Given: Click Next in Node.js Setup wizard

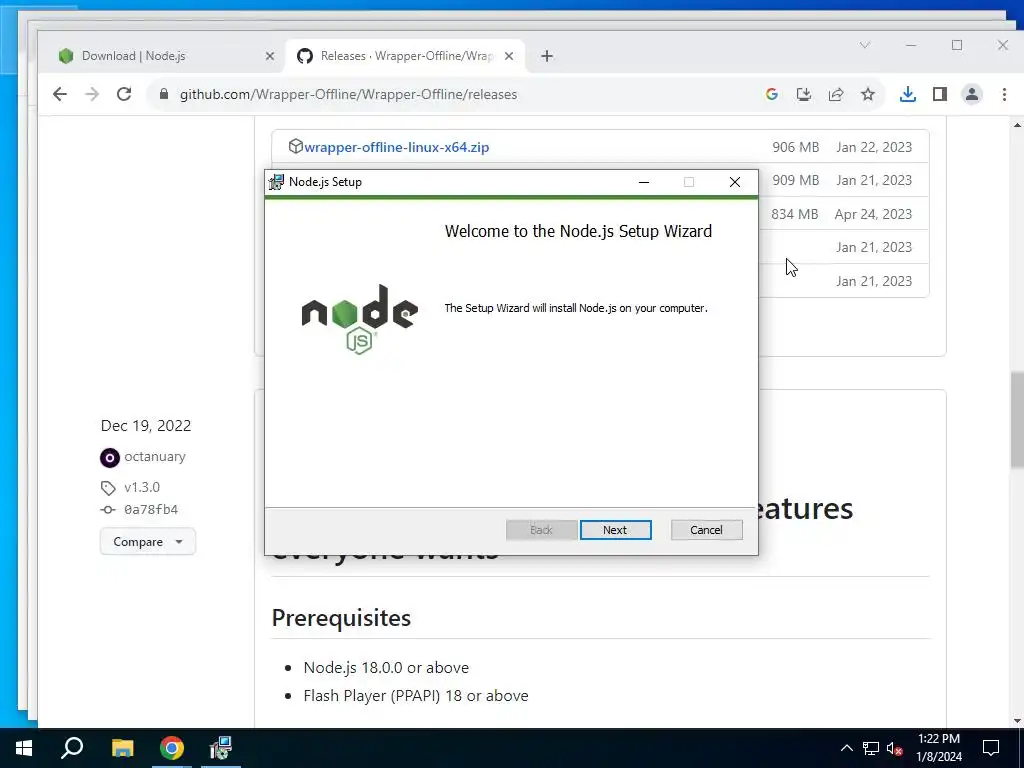Looking at the screenshot, I should click(x=615, y=530).
